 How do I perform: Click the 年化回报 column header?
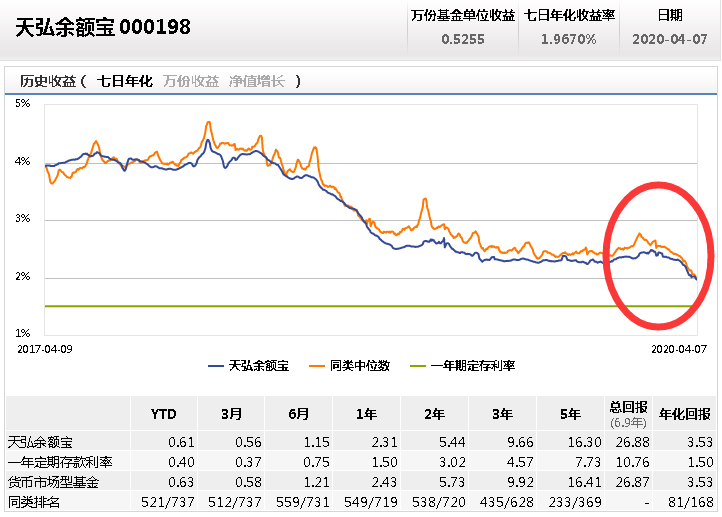click(x=685, y=414)
